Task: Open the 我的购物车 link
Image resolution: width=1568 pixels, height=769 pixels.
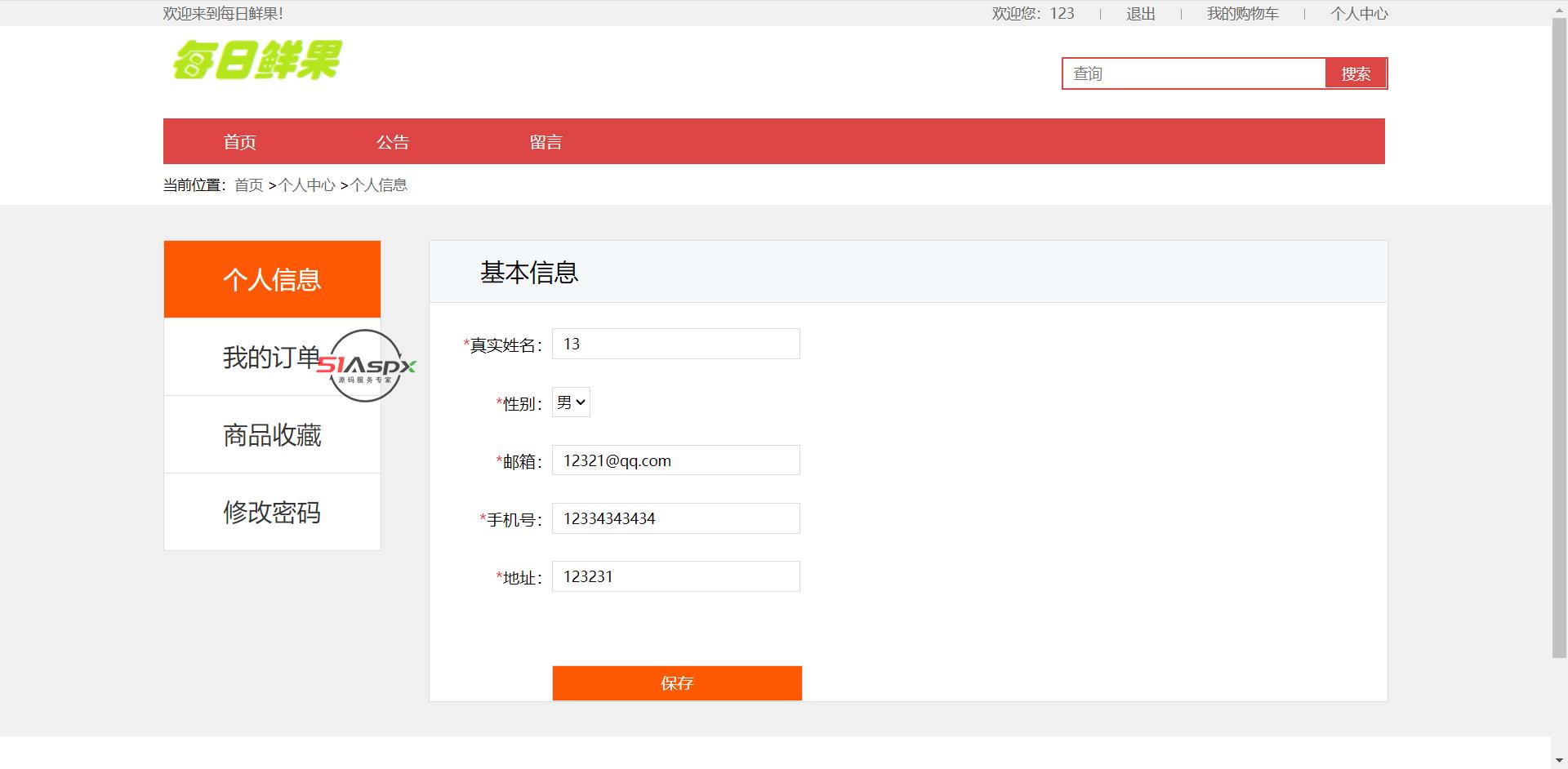Action: click(1243, 14)
